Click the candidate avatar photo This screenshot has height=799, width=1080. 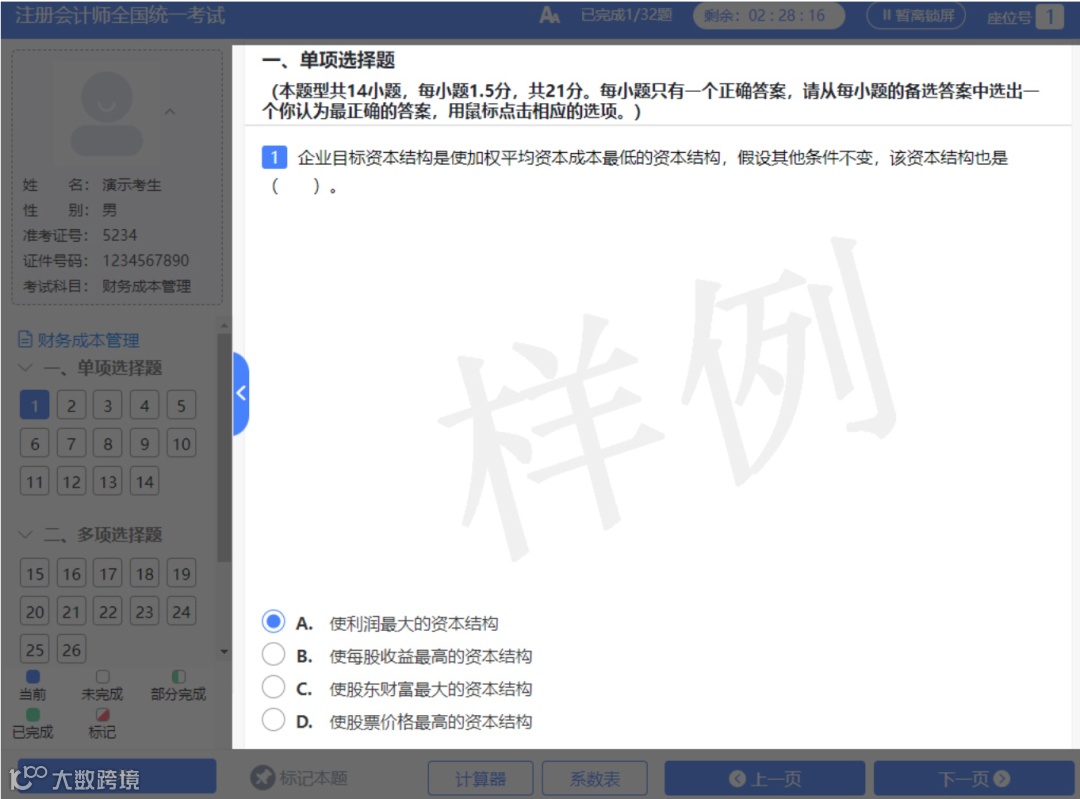(x=107, y=114)
